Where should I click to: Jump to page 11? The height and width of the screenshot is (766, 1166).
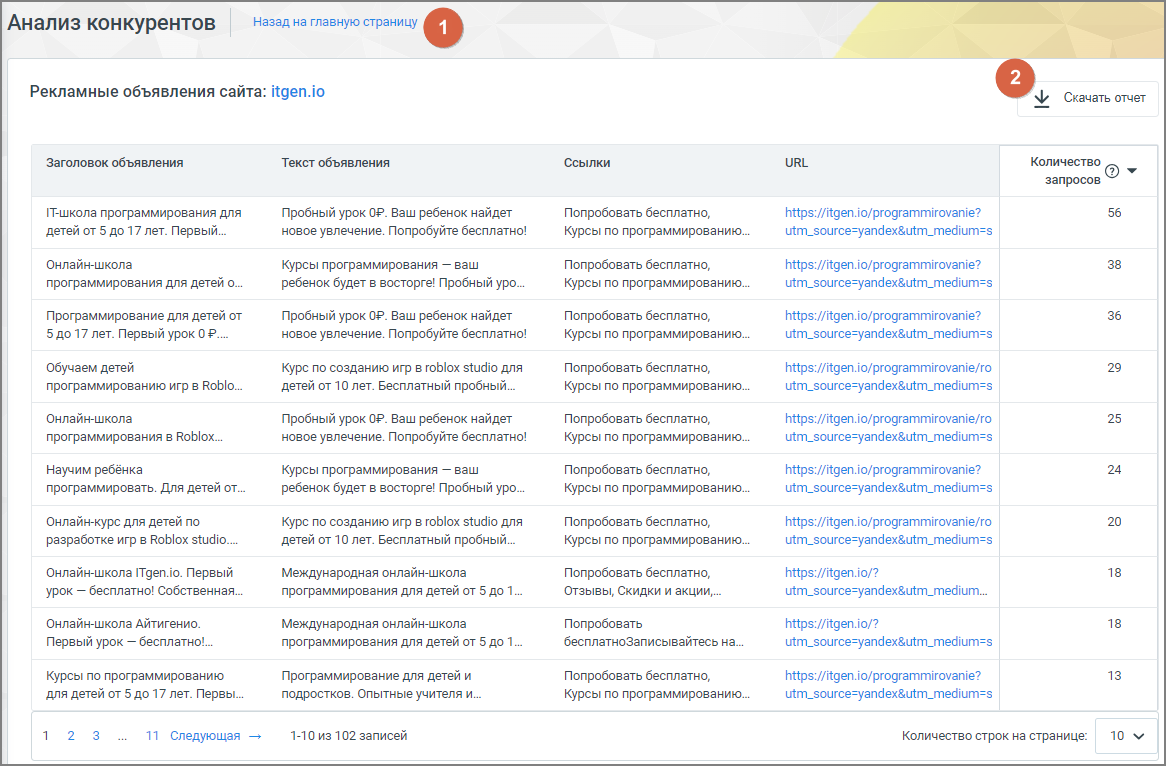152,736
